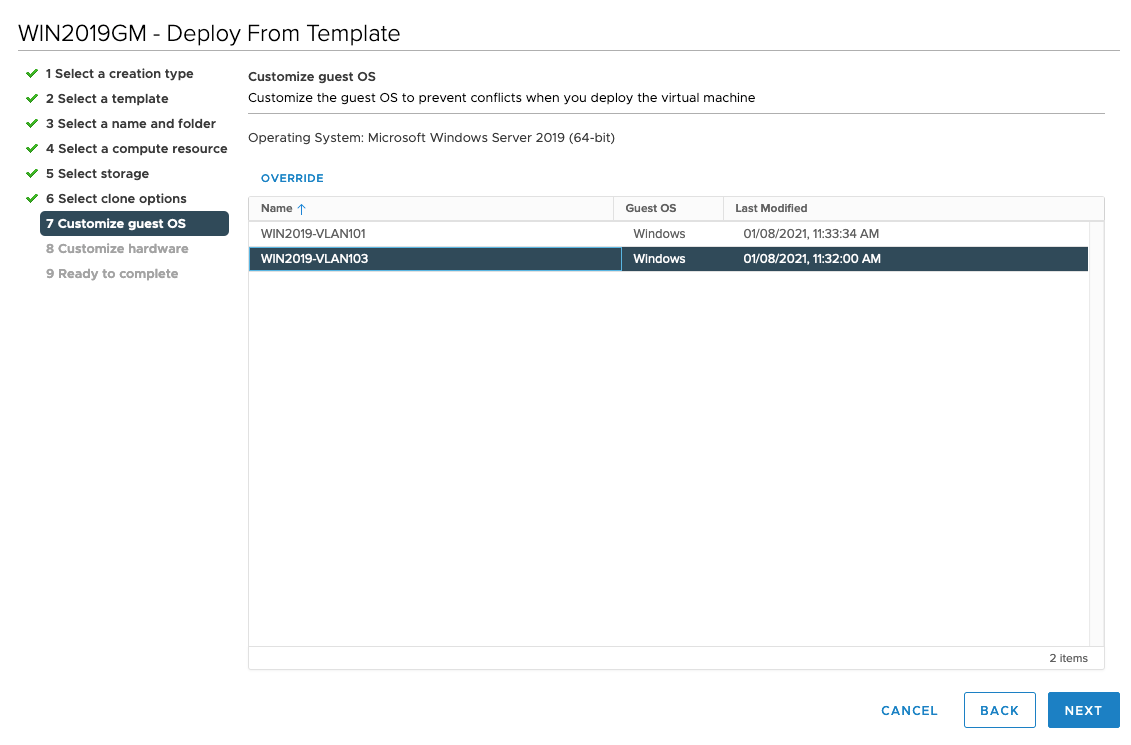
Task: Click the checkmark beside Select a name and folder
Action: 32,124
